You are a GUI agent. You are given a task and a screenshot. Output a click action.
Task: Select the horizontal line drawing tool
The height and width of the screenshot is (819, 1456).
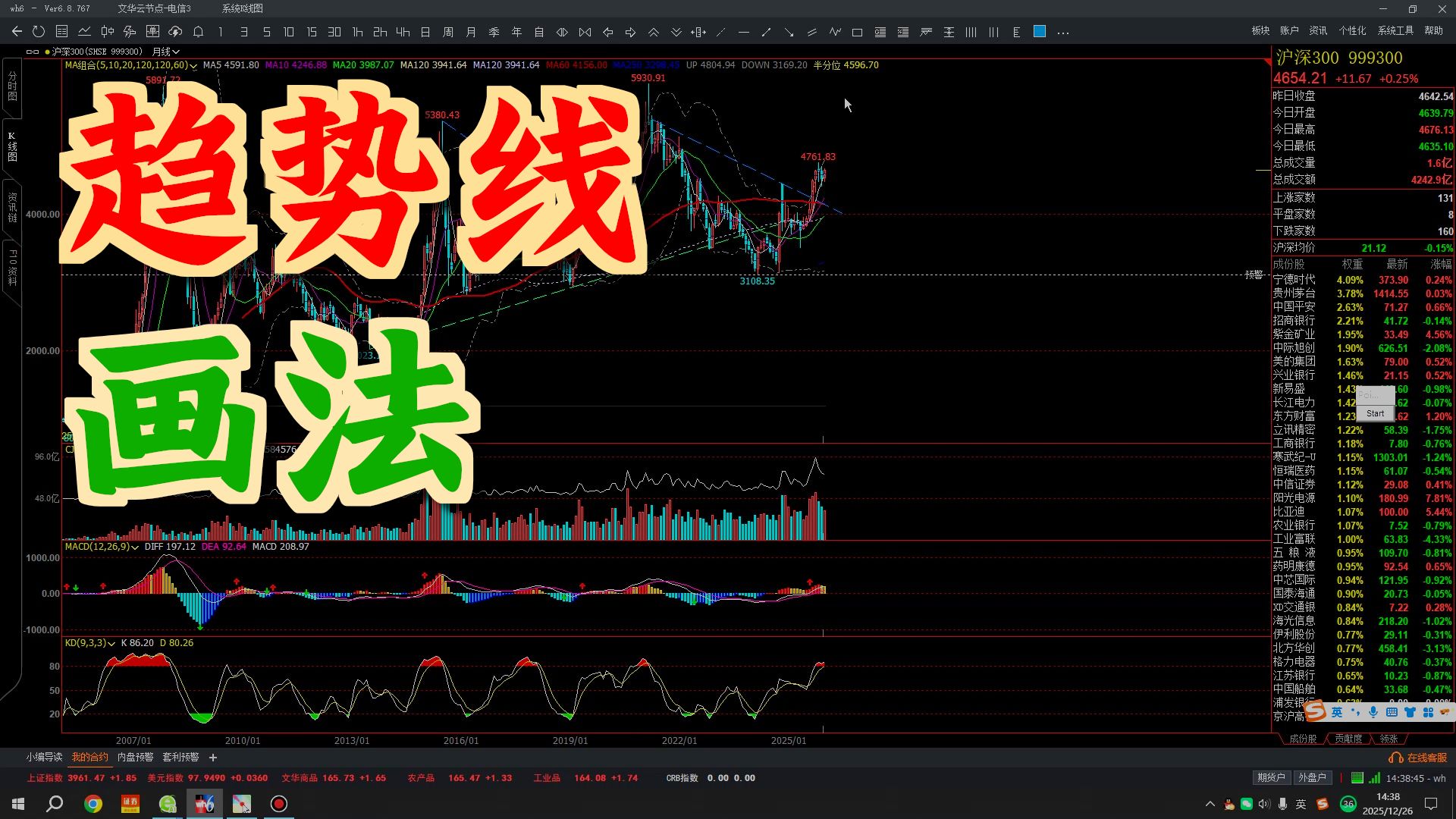point(743,32)
